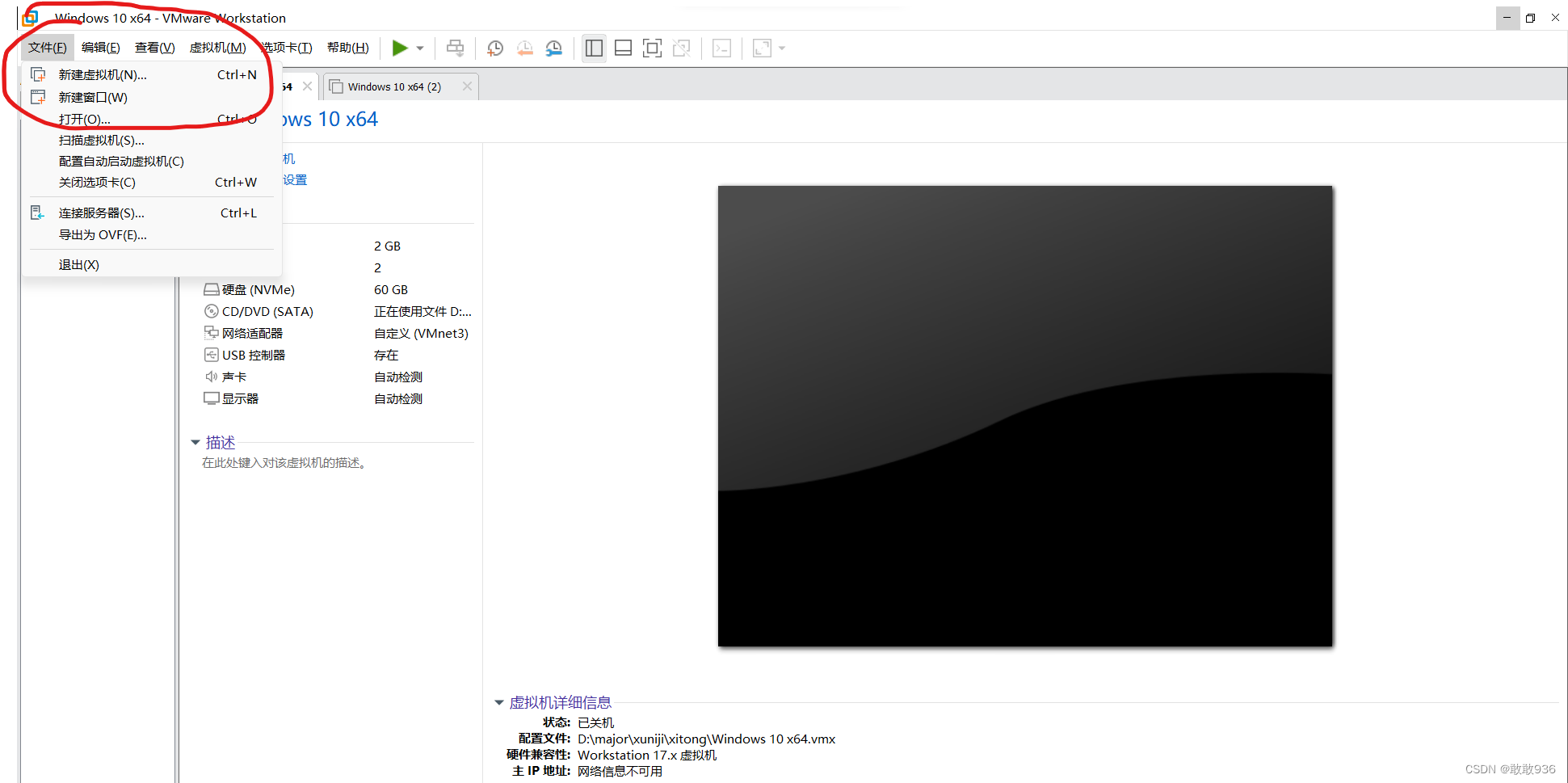Power on the VM with the green play button
The height and width of the screenshot is (783, 1568).
point(400,48)
